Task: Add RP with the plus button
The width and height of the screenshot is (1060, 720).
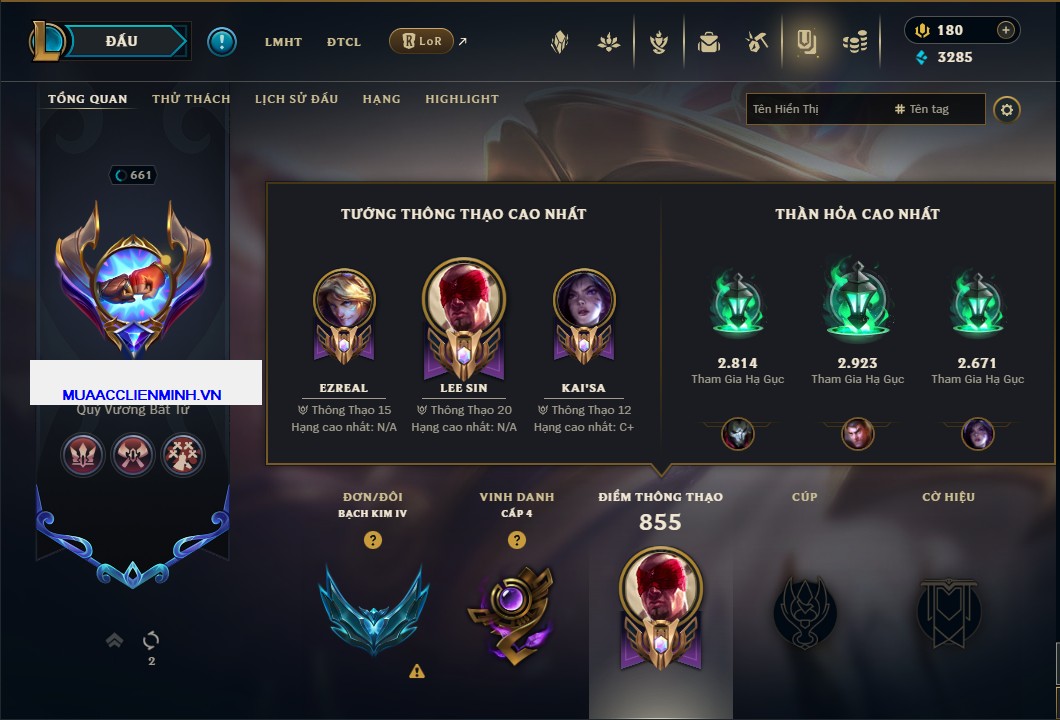Action: coord(1006,30)
